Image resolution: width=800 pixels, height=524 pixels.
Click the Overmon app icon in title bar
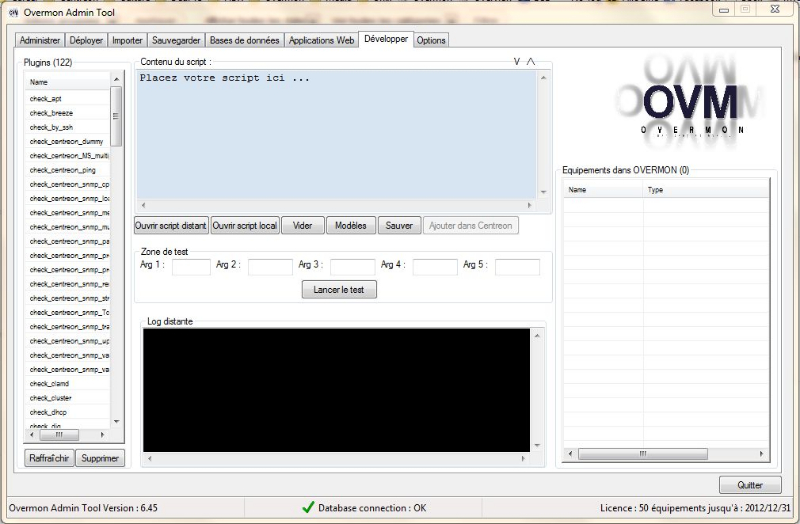click(13, 12)
